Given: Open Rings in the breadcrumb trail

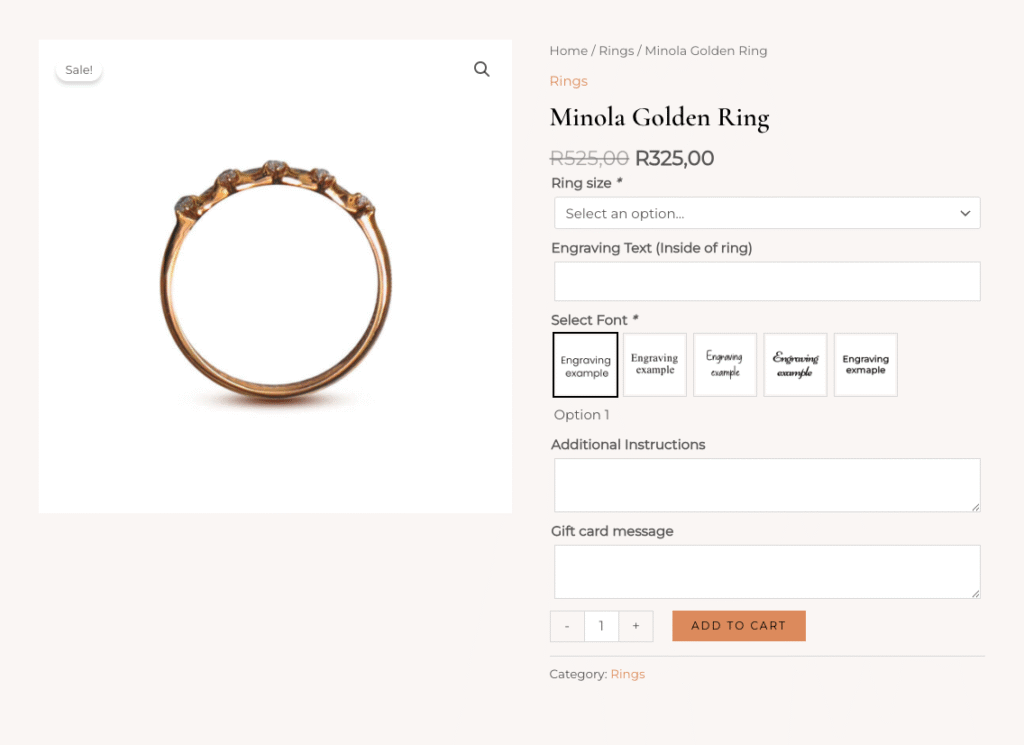Looking at the screenshot, I should [616, 51].
